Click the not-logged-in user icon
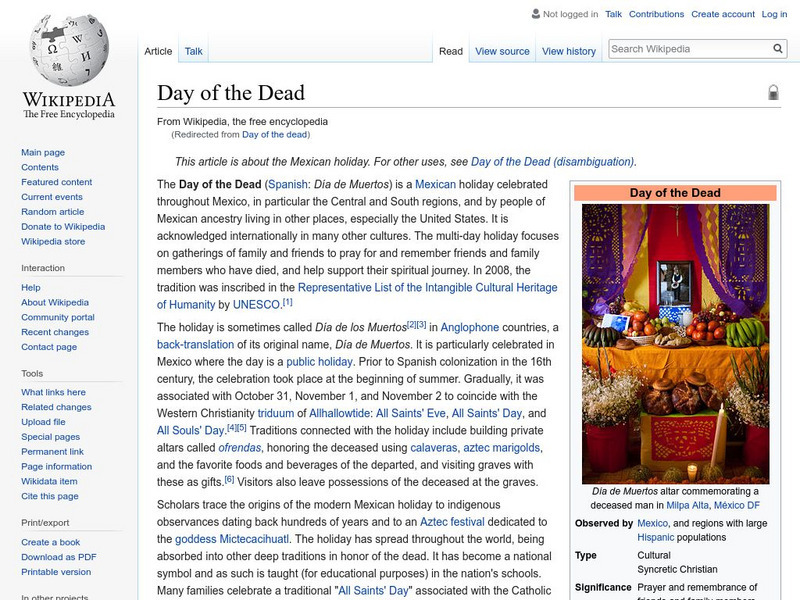This screenshot has width=800, height=600. click(x=536, y=14)
